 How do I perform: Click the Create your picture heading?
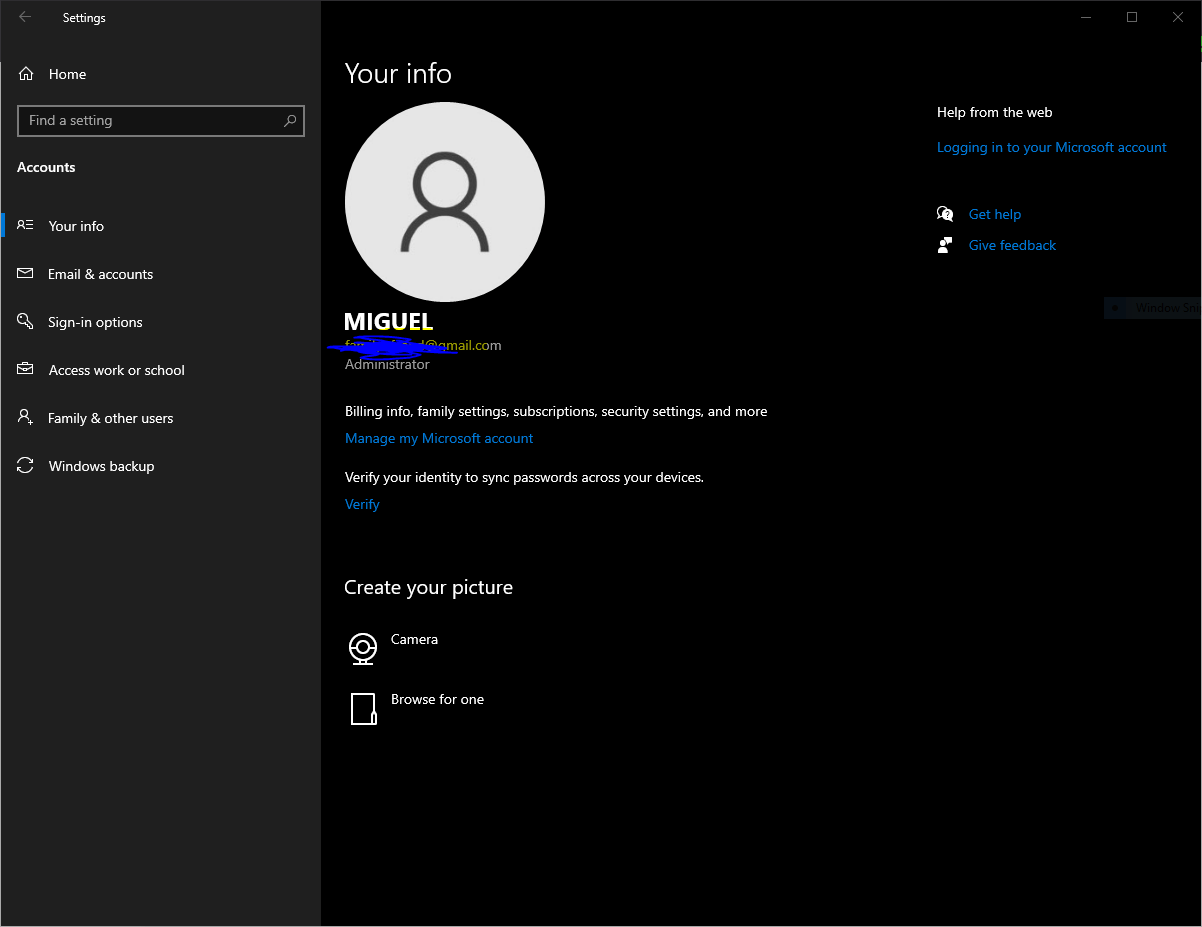coord(428,587)
